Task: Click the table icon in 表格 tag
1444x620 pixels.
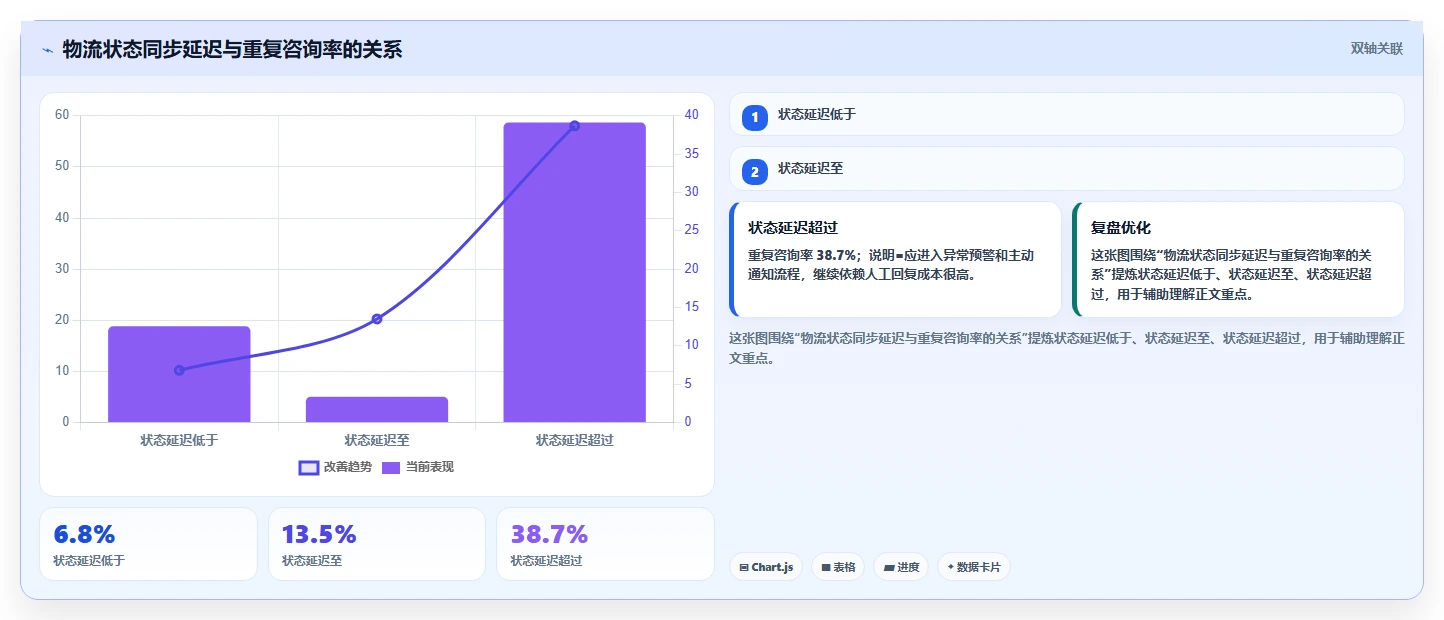Action: coord(826,567)
